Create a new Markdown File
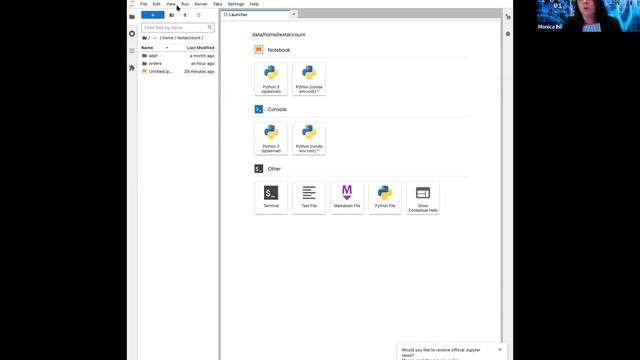Screen dimensions: 640x360 click(347, 198)
